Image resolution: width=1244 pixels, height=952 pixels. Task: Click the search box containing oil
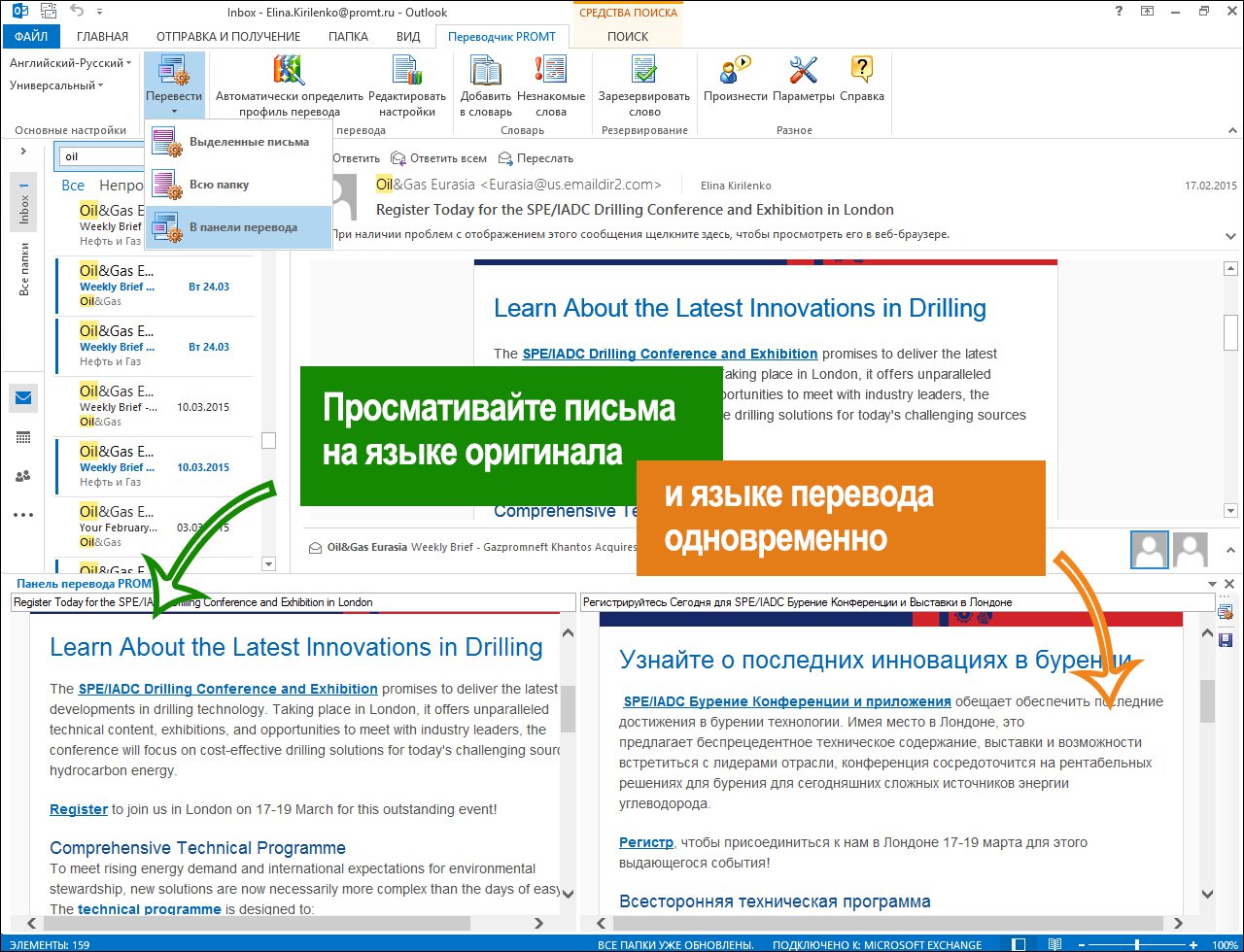[101, 155]
